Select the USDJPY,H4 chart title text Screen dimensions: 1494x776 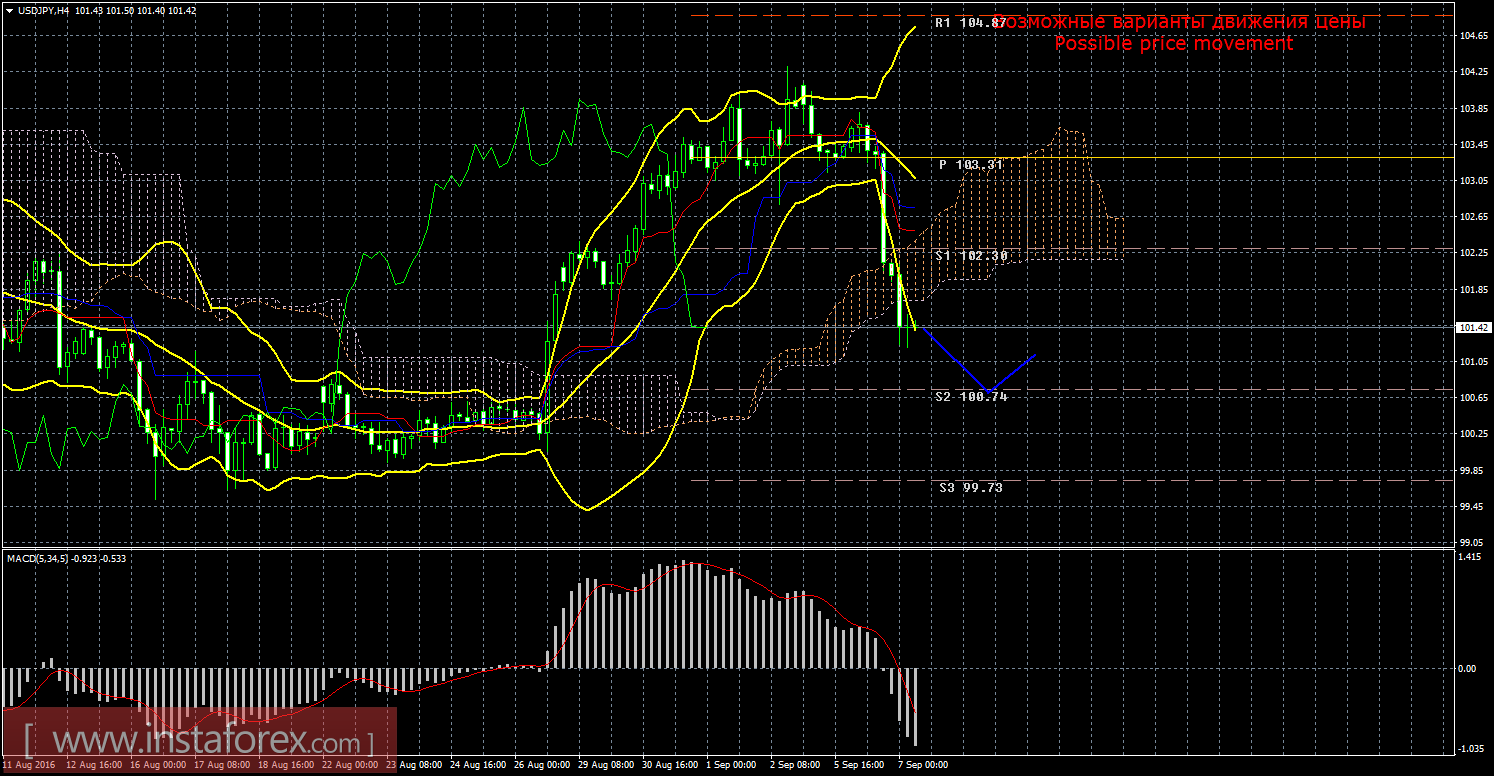(43, 10)
